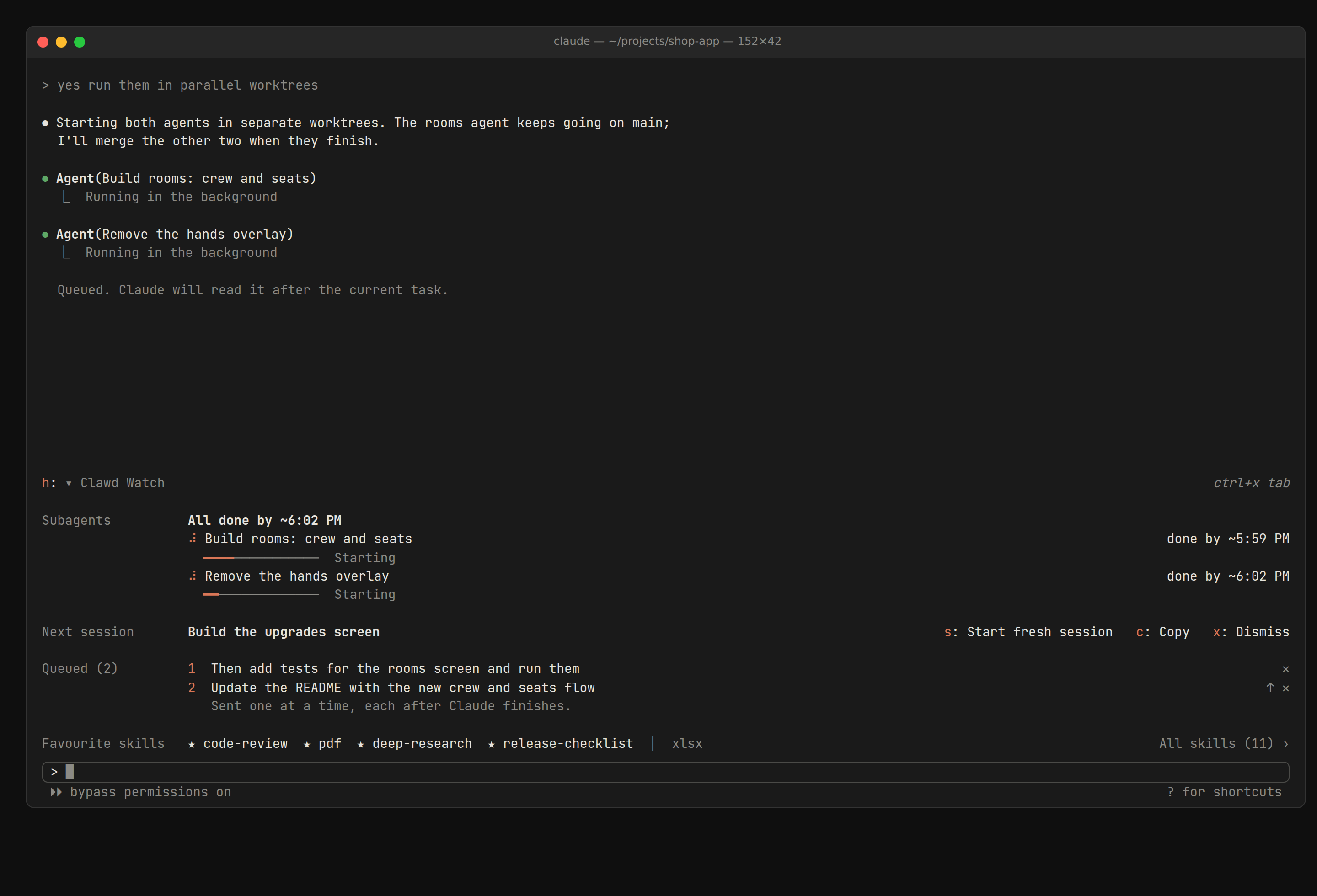1317x896 pixels.
Task: Click the done by ~5:59 PM estimate
Action: tap(1228, 539)
